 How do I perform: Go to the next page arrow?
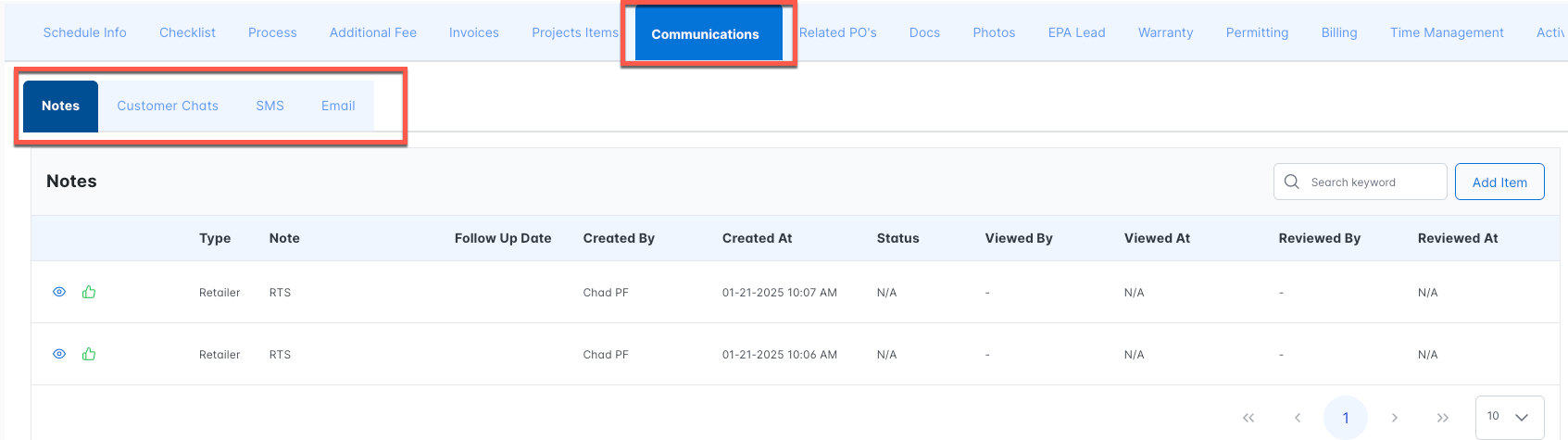coord(1394,418)
